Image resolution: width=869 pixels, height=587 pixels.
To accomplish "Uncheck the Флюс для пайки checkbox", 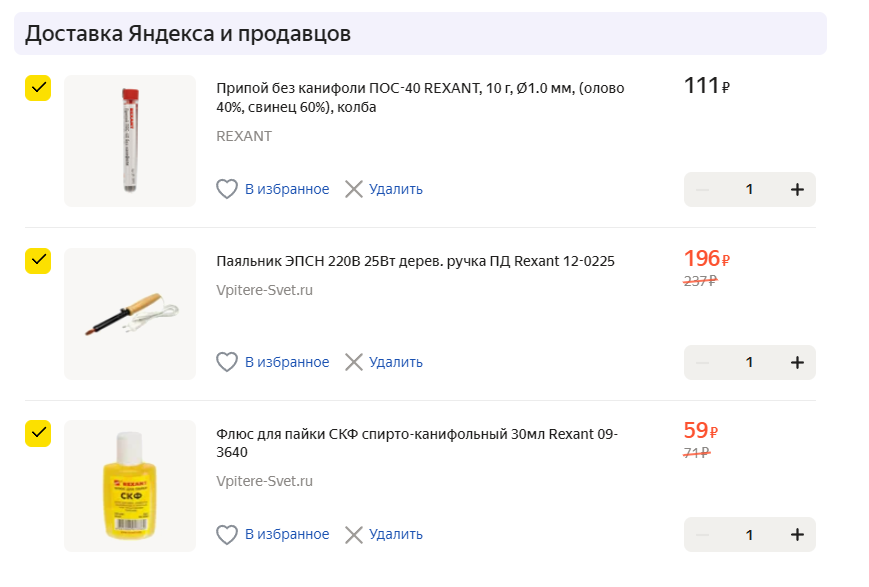I will tap(38, 433).
